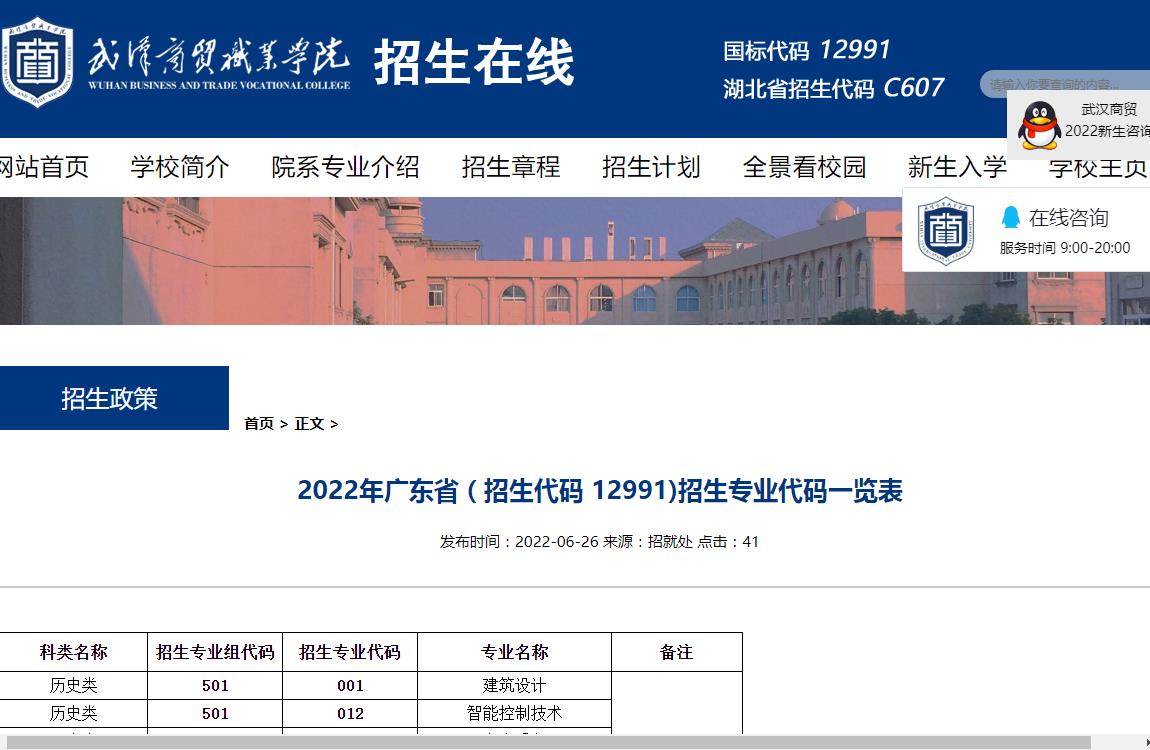1150x750 pixels.
Task: Open the 招生章程 menu item
Action: [510, 167]
